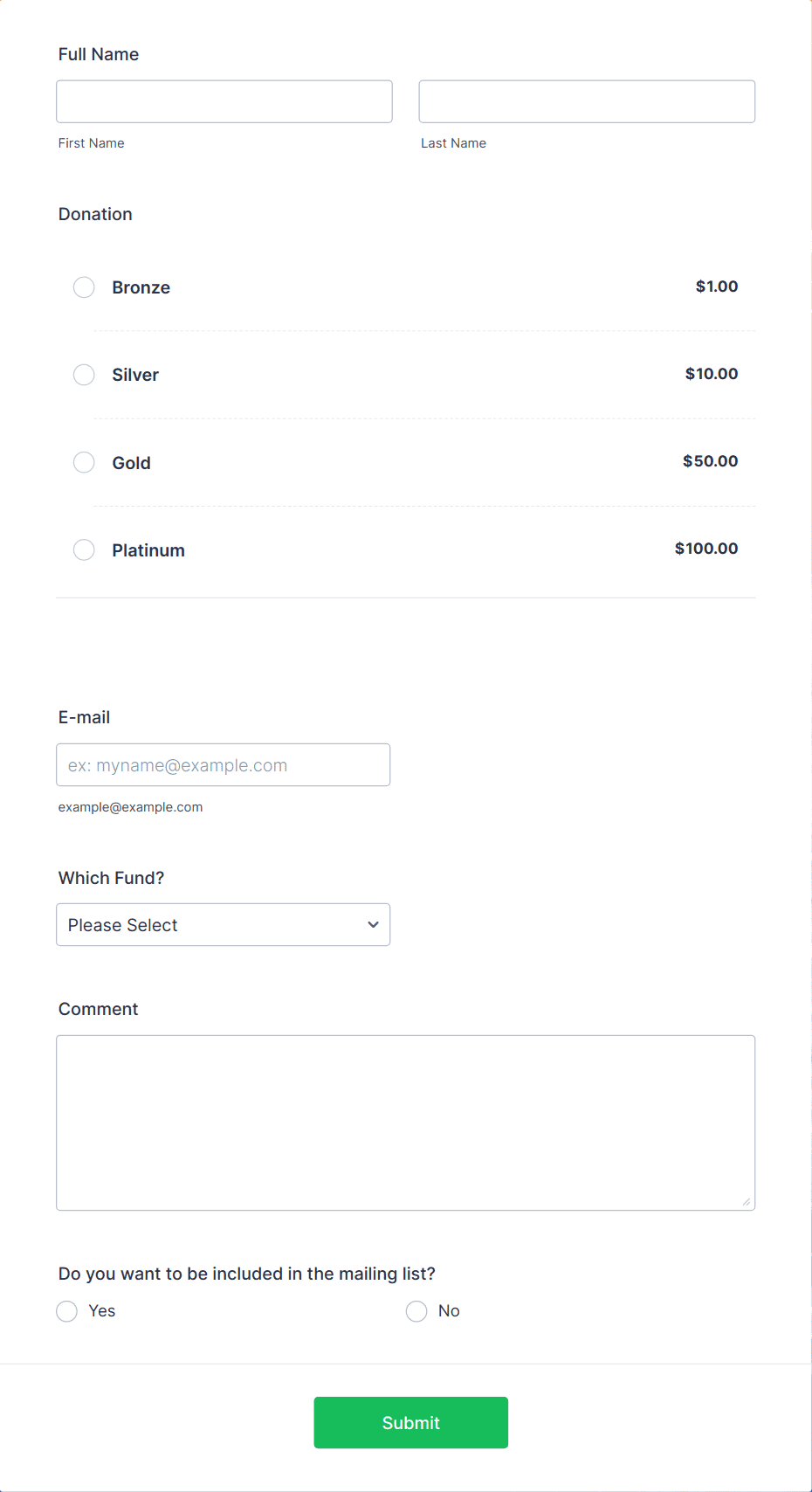Viewport: 812px width, 1492px height.
Task: Click the $100.00 Platinum price
Action: (706, 549)
